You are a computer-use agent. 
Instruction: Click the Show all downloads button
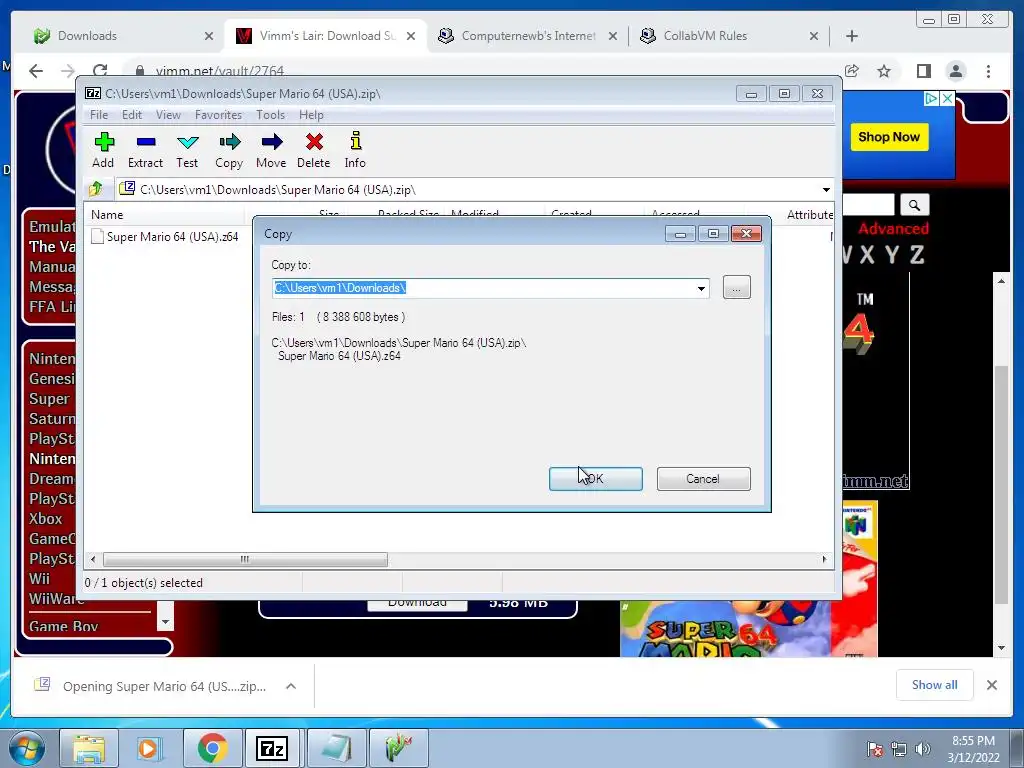coord(935,685)
